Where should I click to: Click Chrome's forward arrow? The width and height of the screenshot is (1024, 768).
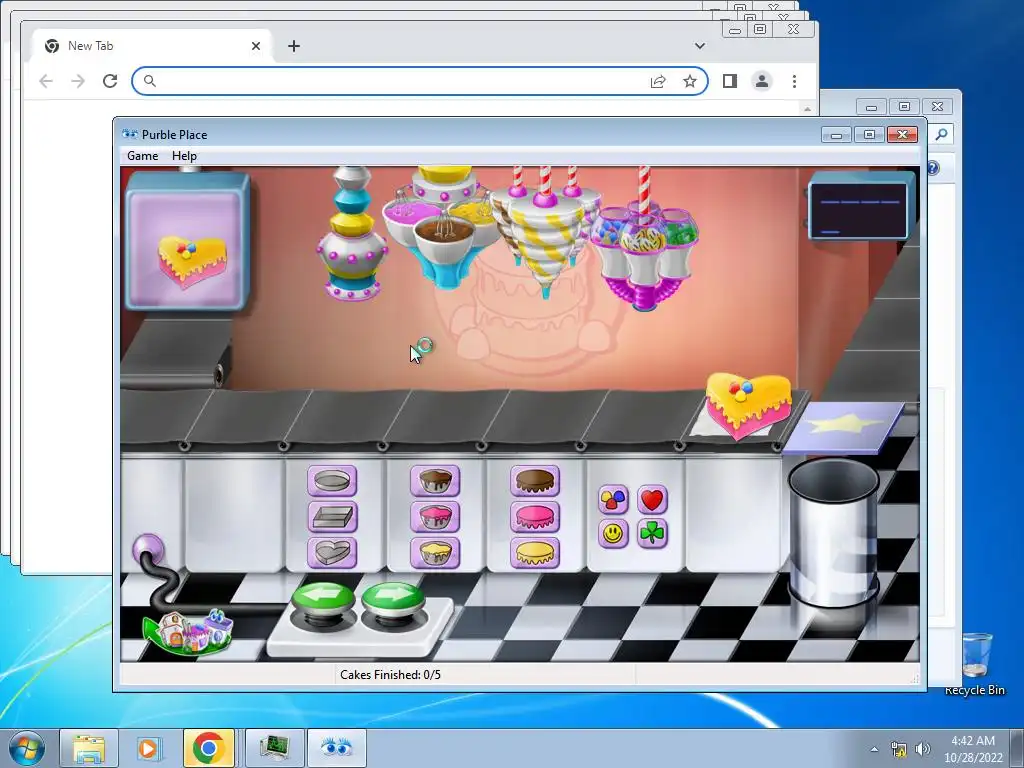[78, 81]
